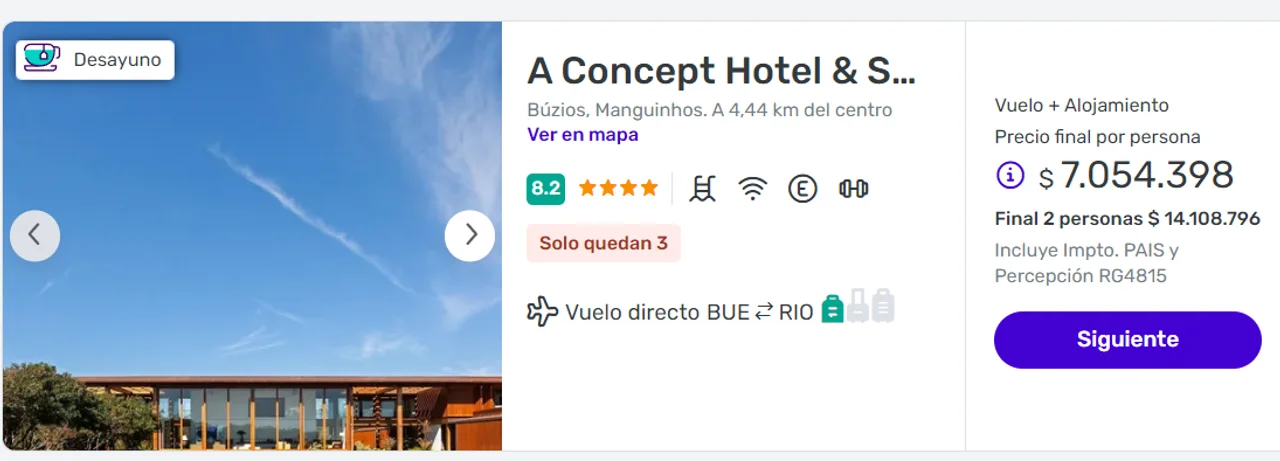Click the breakfast cup icon

click(41, 59)
